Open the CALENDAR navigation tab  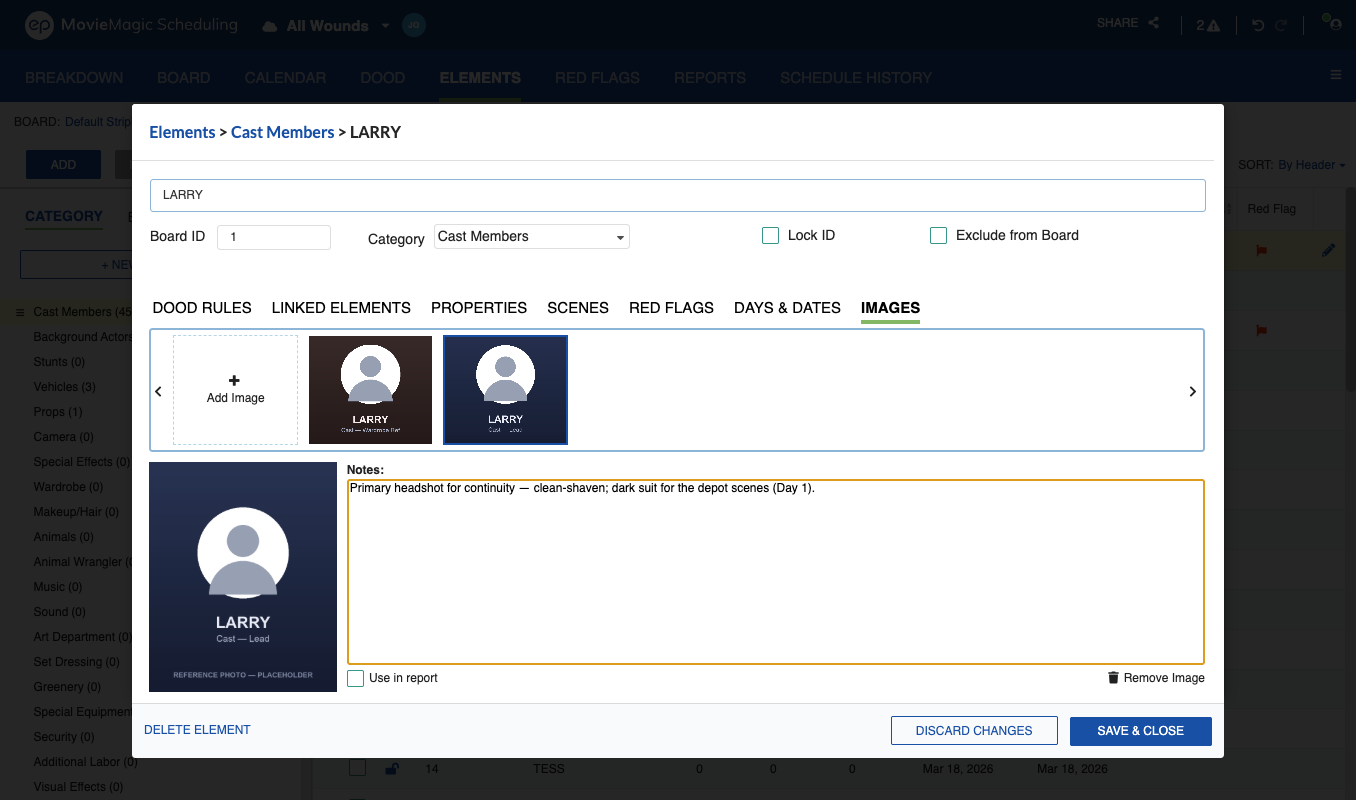pos(285,77)
